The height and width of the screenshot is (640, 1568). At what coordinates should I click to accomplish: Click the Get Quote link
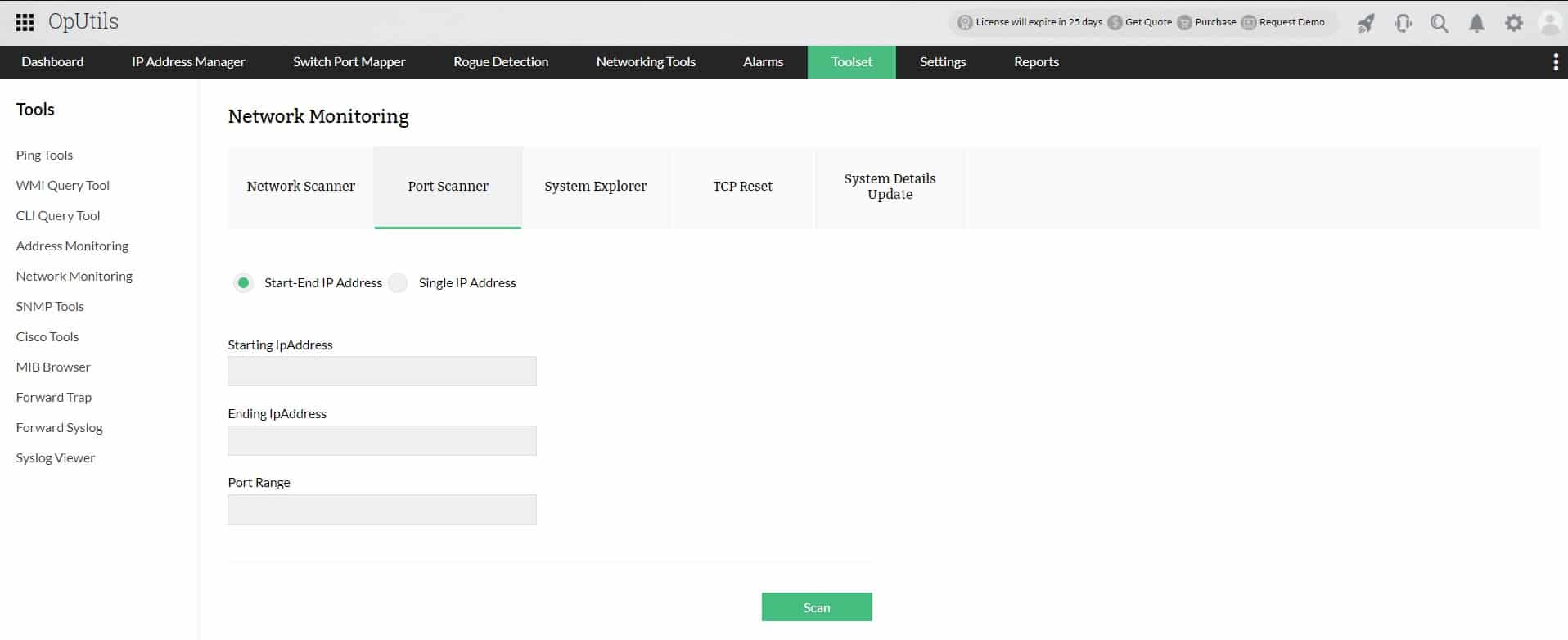[1148, 23]
